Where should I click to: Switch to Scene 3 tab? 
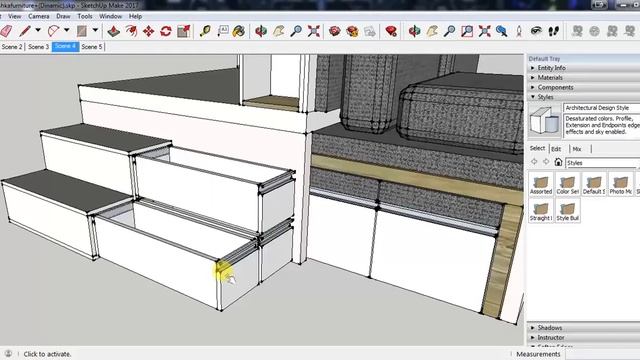(38, 47)
